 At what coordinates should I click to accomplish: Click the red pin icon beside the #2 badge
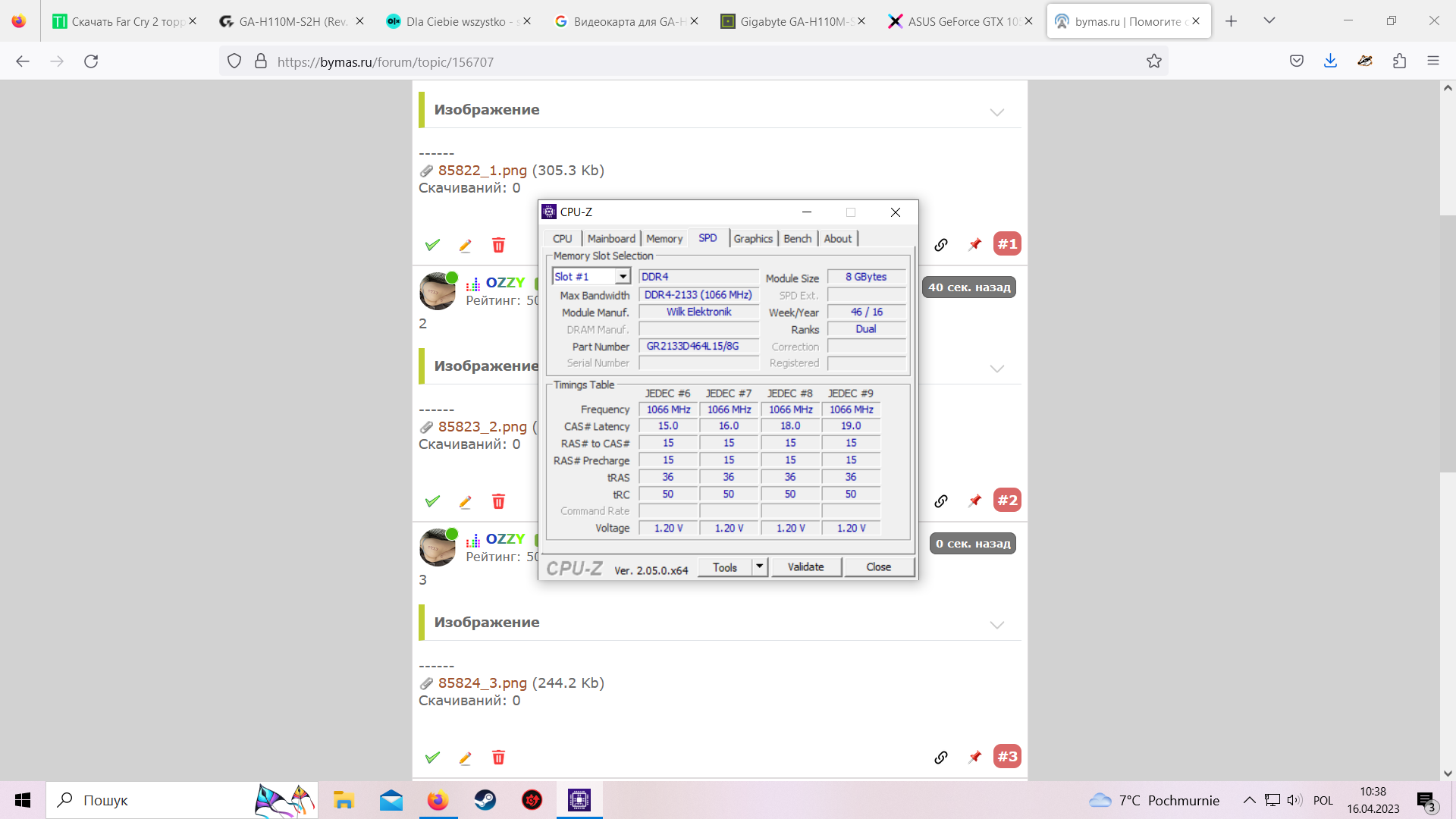click(975, 500)
